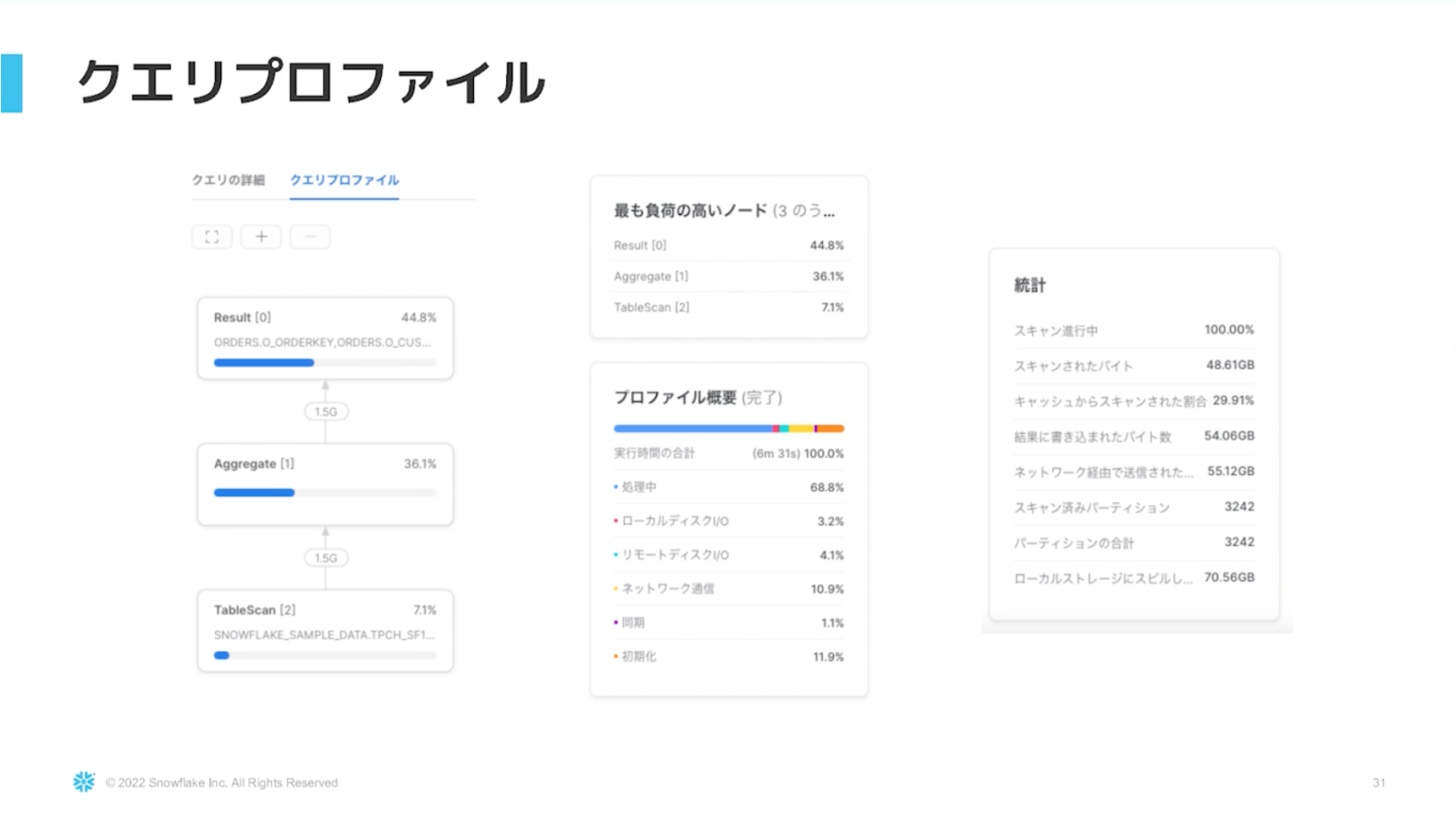
Task: Switch to the クエリプロファイル tab
Action: [x=344, y=180]
